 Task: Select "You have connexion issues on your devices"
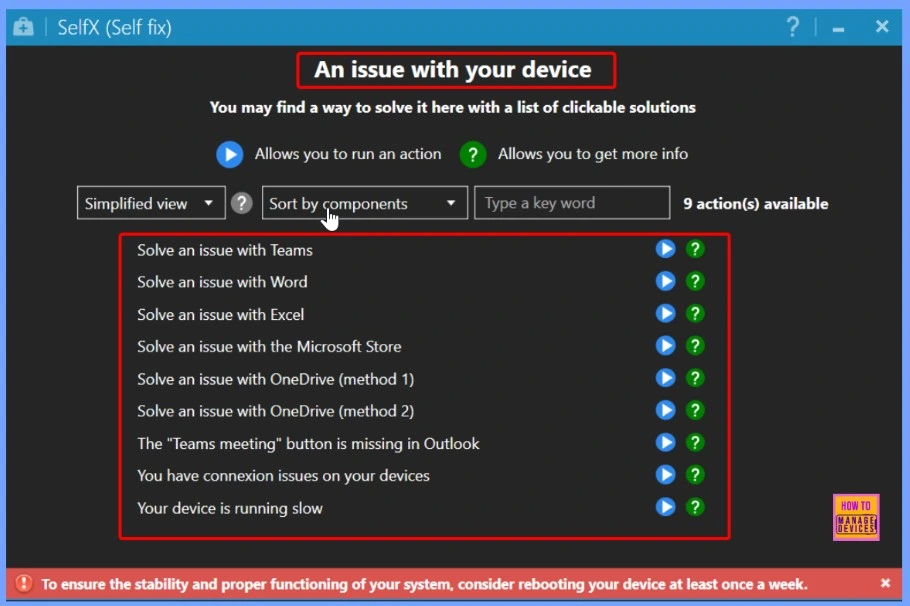click(x=283, y=475)
